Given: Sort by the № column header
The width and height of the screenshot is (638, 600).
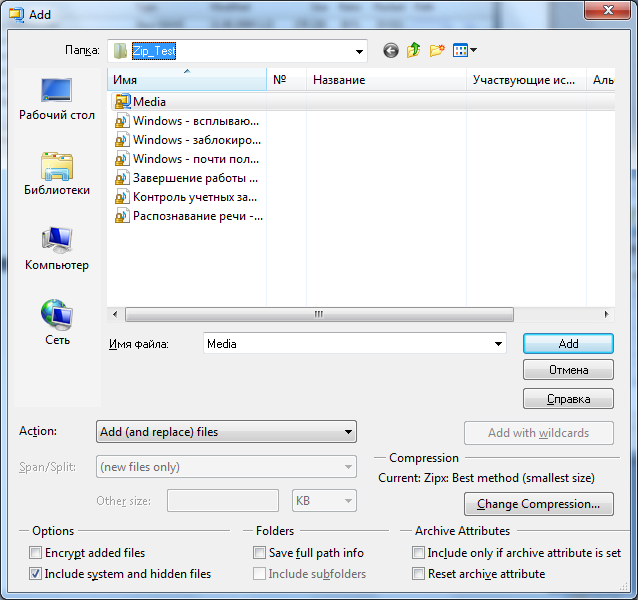Looking at the screenshot, I should pyautogui.click(x=286, y=79).
